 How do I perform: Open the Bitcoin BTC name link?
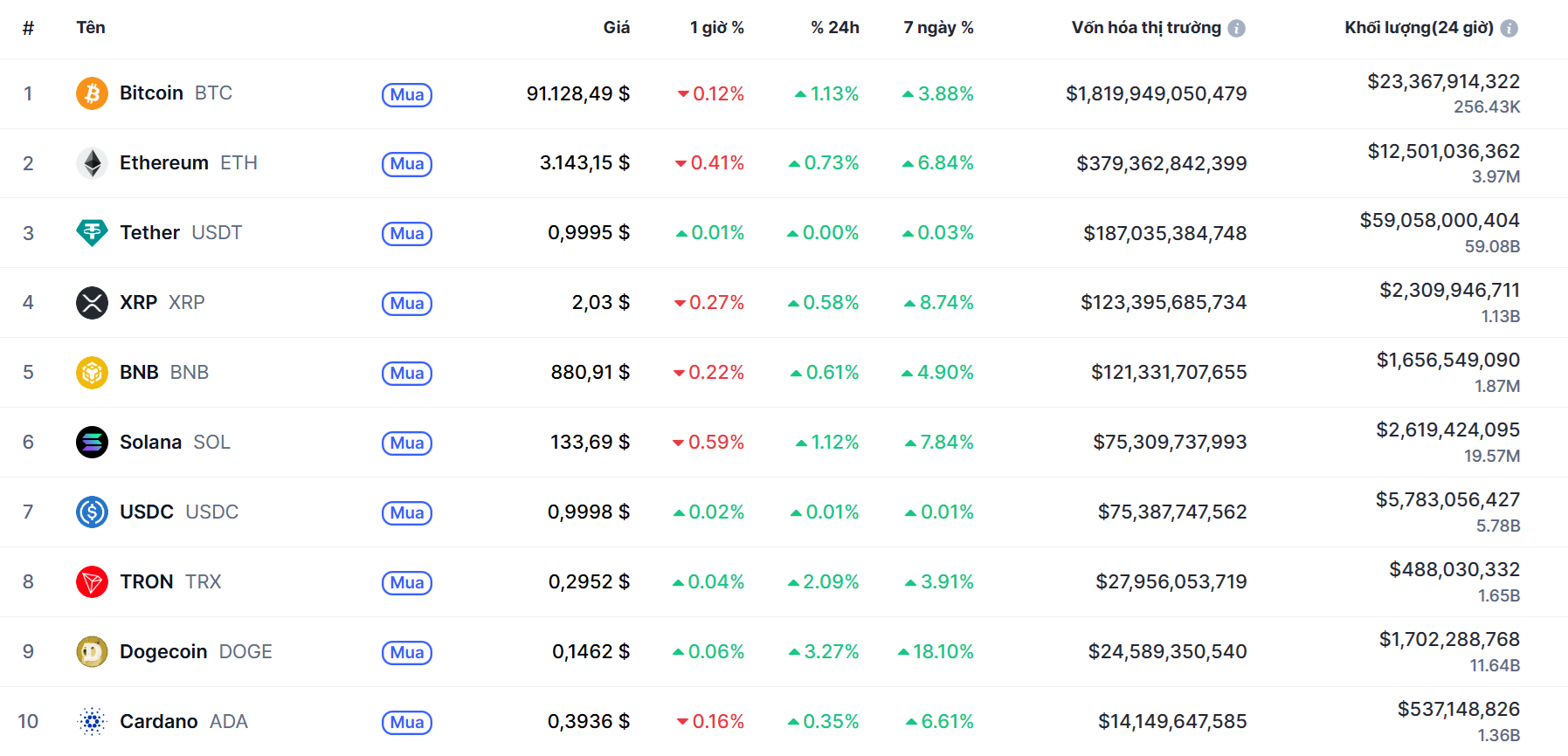click(x=176, y=93)
